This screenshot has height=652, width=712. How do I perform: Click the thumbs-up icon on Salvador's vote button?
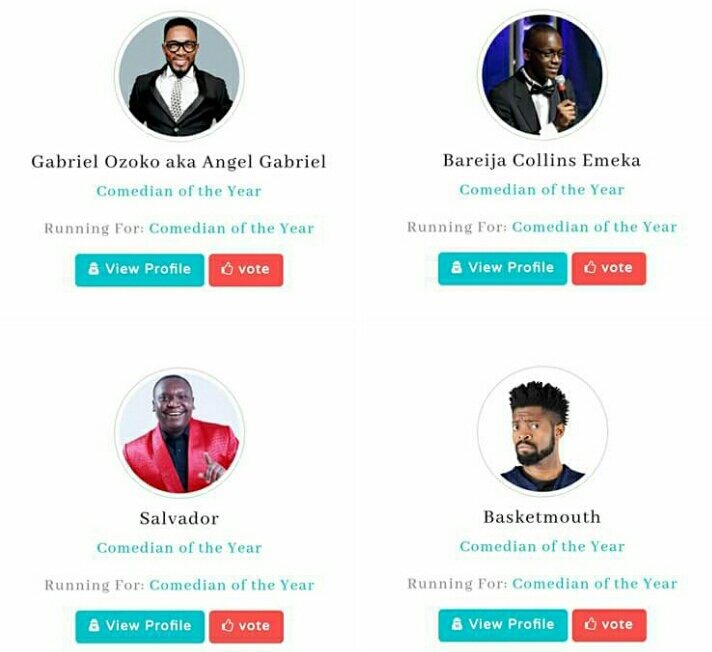[227, 626]
